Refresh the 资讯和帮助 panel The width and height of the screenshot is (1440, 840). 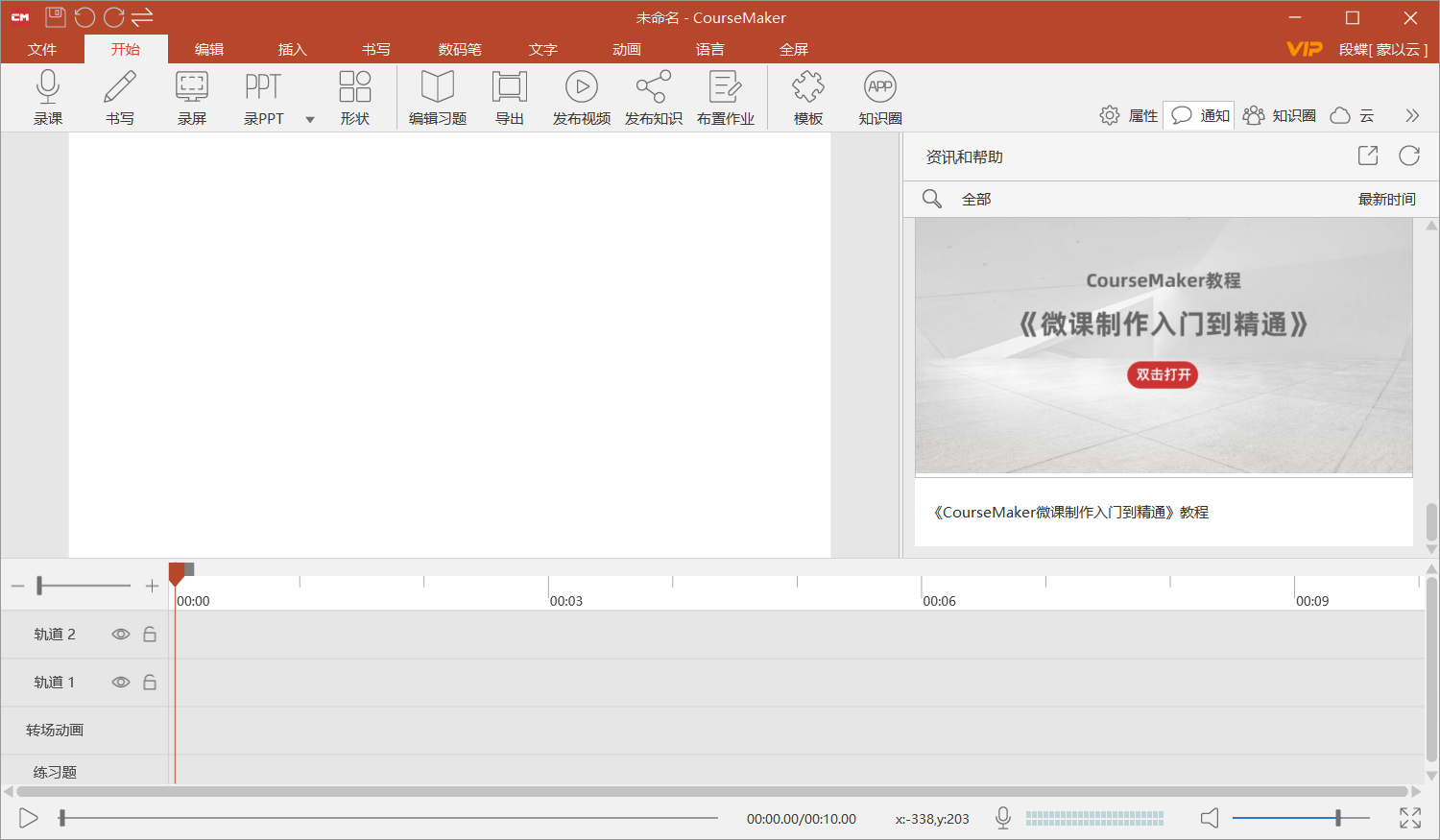coord(1409,156)
